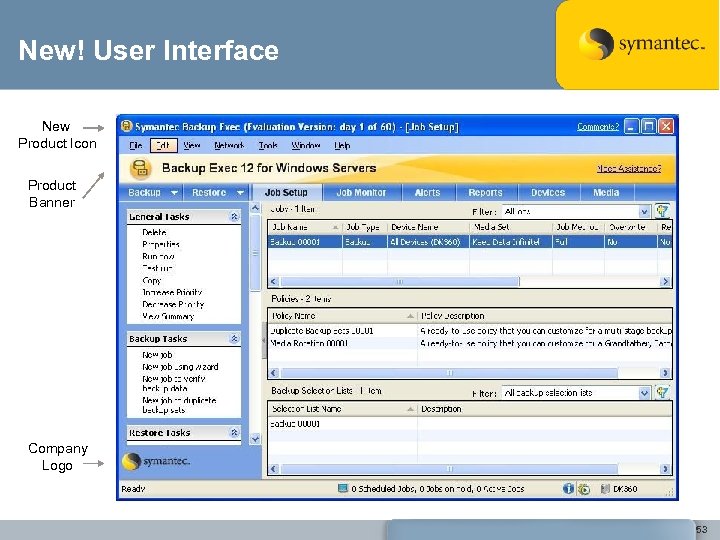
Task: Click New job to verify backup data
Action: click(174, 383)
